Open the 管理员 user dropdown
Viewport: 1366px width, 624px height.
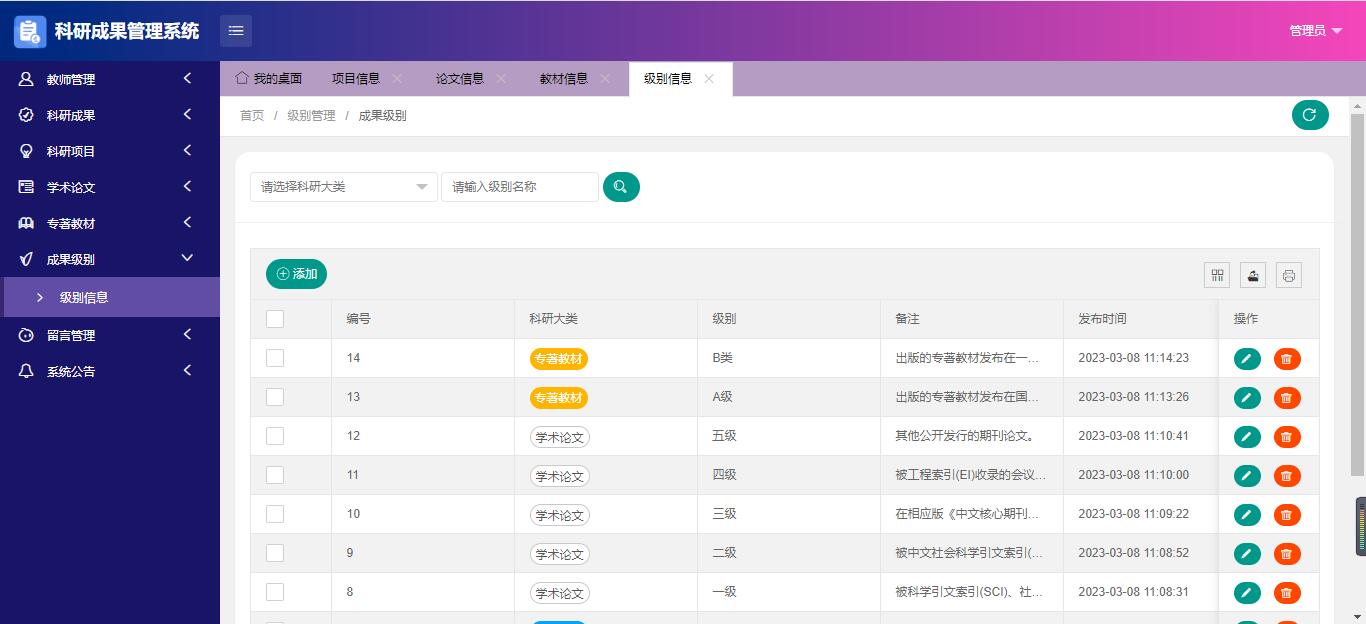(1315, 31)
